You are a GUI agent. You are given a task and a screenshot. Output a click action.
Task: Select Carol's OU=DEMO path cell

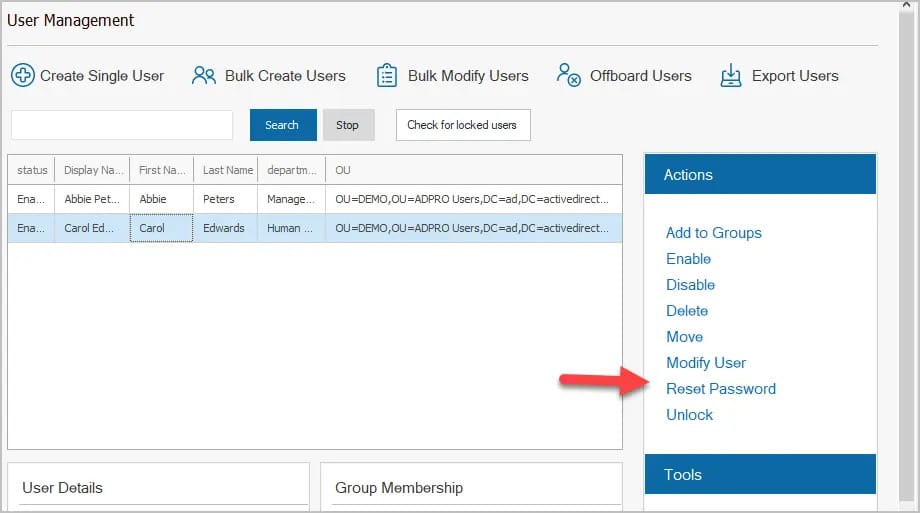tap(473, 228)
